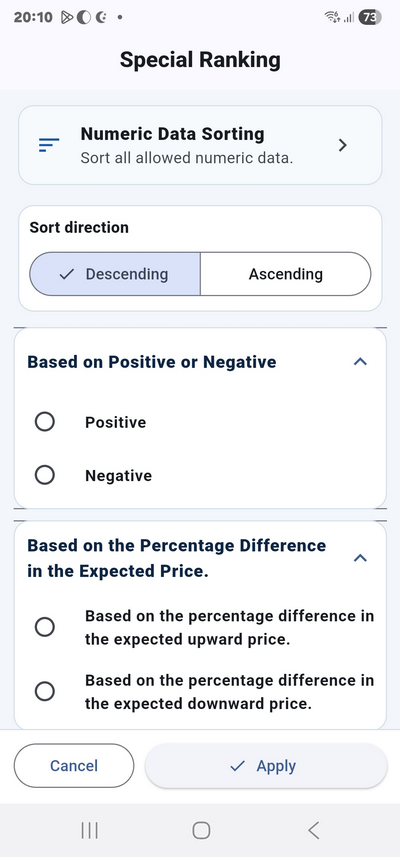Tap the Special Ranking page title
Viewport: 400px width, 857px height.
coord(200,59)
